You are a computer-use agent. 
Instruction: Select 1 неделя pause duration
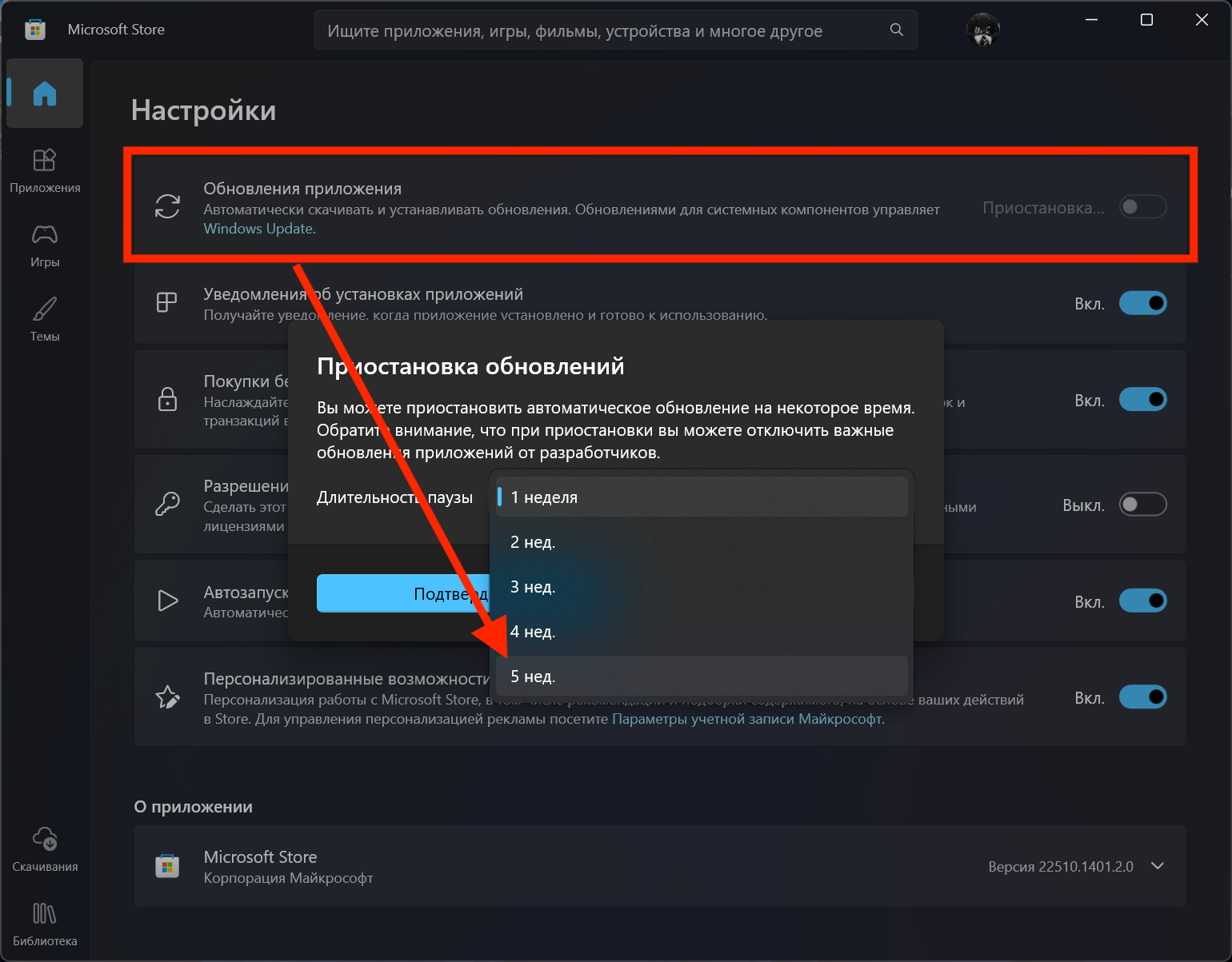pyautogui.click(x=702, y=497)
